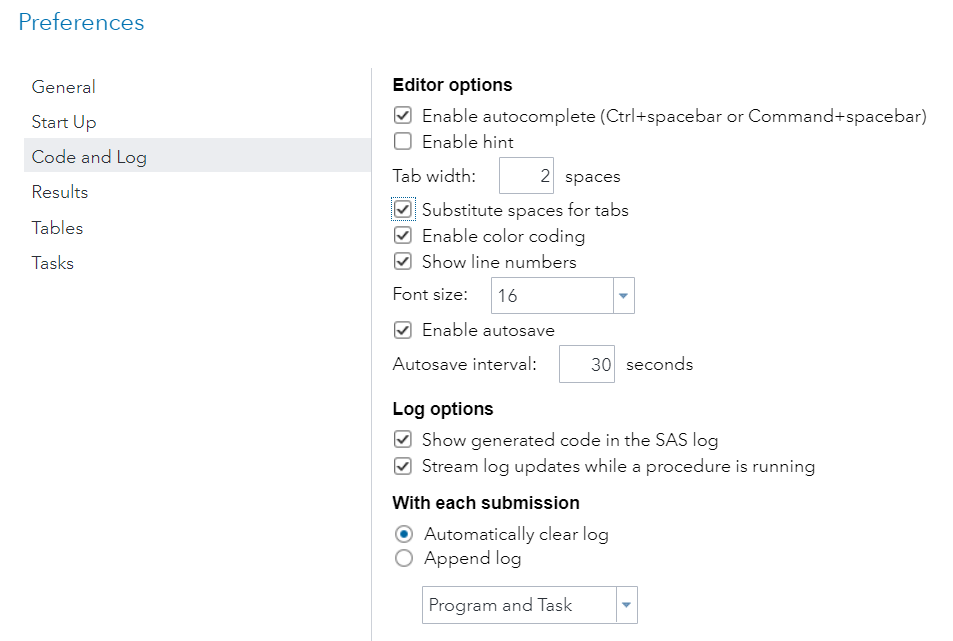Disable the Enable autosave option
Viewport: 953px width, 641px height.
click(403, 330)
